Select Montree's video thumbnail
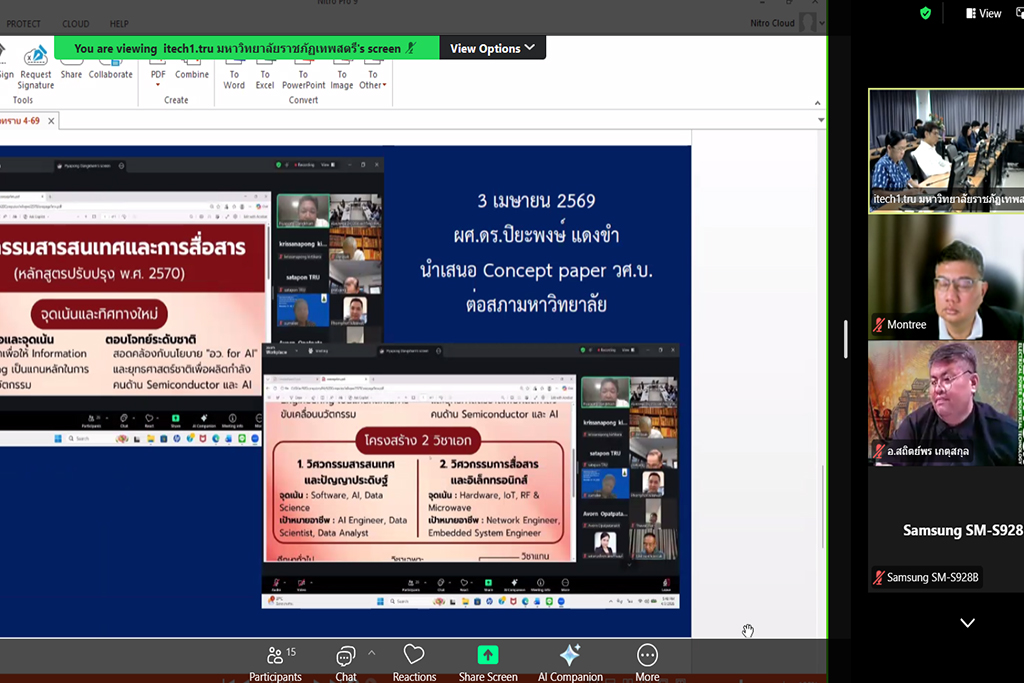This screenshot has height=683, width=1024. point(945,276)
